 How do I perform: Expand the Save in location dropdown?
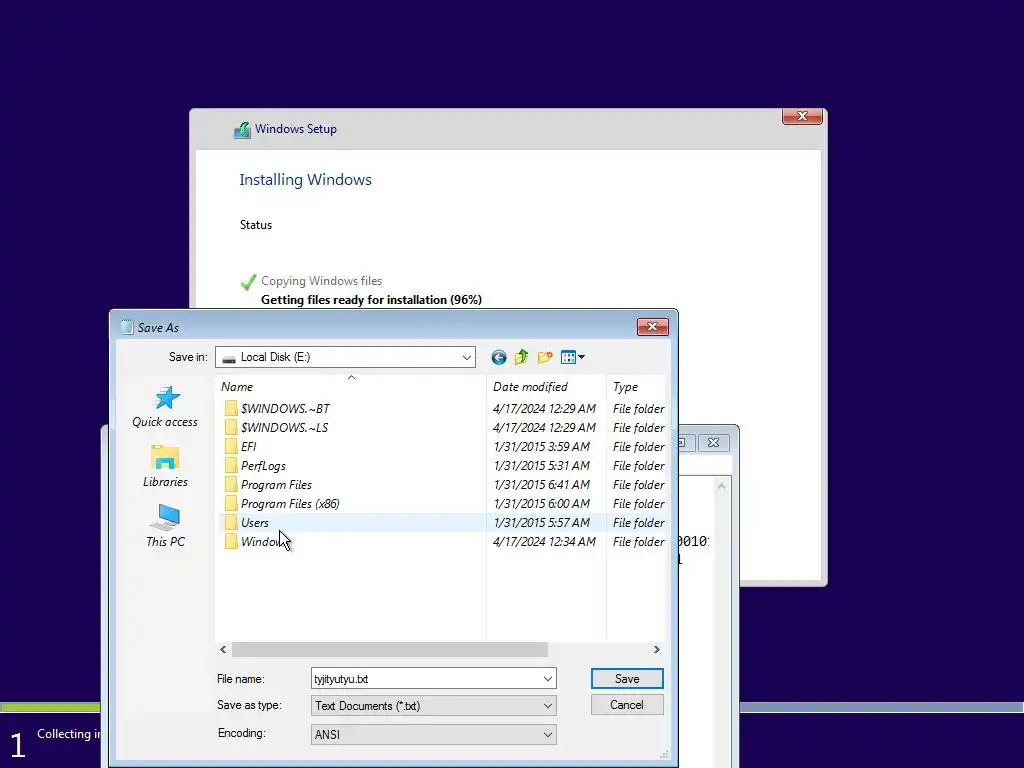point(466,357)
